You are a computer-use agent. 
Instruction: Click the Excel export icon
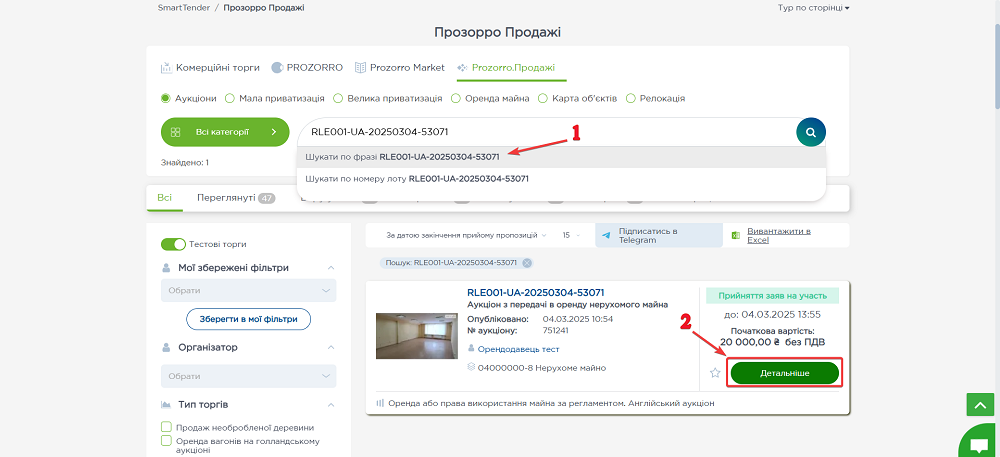click(735, 235)
